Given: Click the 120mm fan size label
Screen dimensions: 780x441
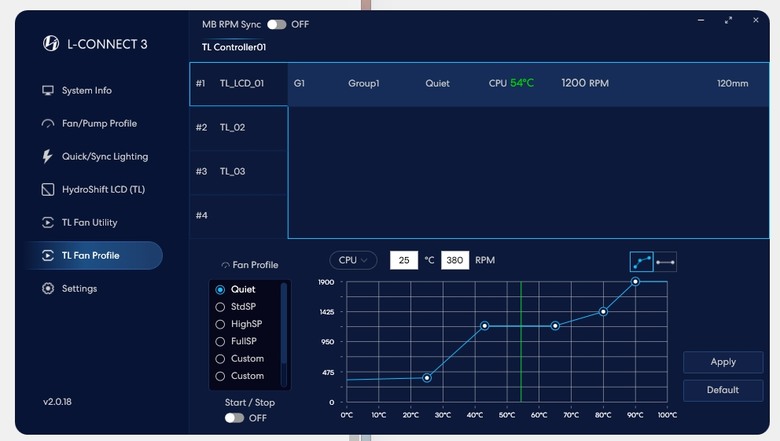Looking at the screenshot, I should pos(732,84).
